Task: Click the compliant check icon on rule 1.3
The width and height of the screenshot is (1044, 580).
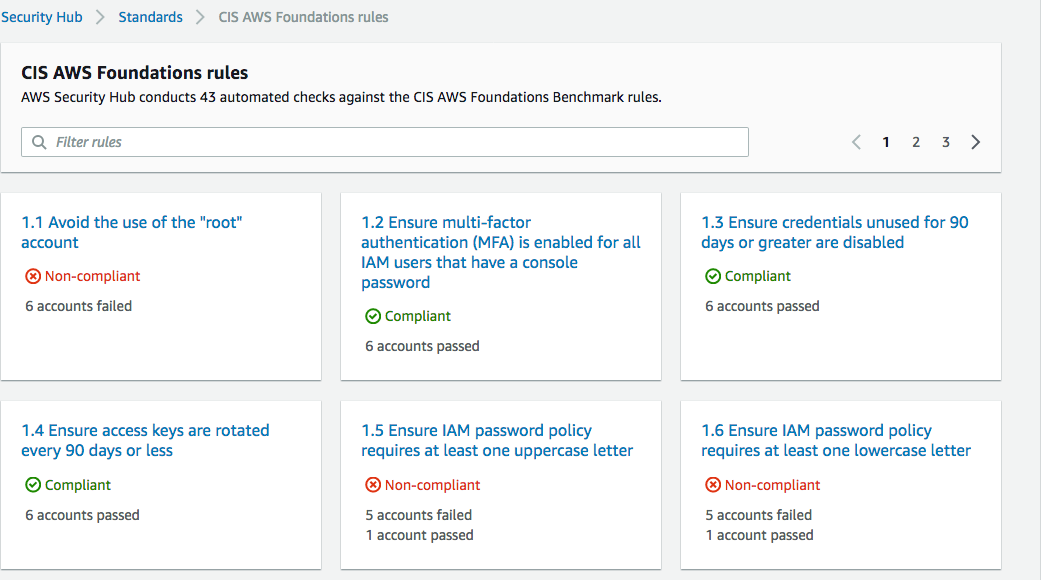Action: pos(712,276)
